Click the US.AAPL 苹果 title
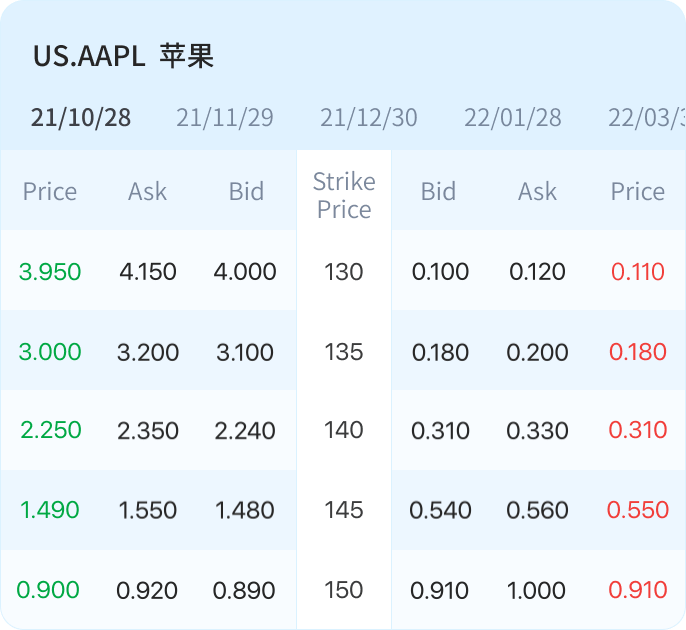The width and height of the screenshot is (686, 630). (124, 56)
